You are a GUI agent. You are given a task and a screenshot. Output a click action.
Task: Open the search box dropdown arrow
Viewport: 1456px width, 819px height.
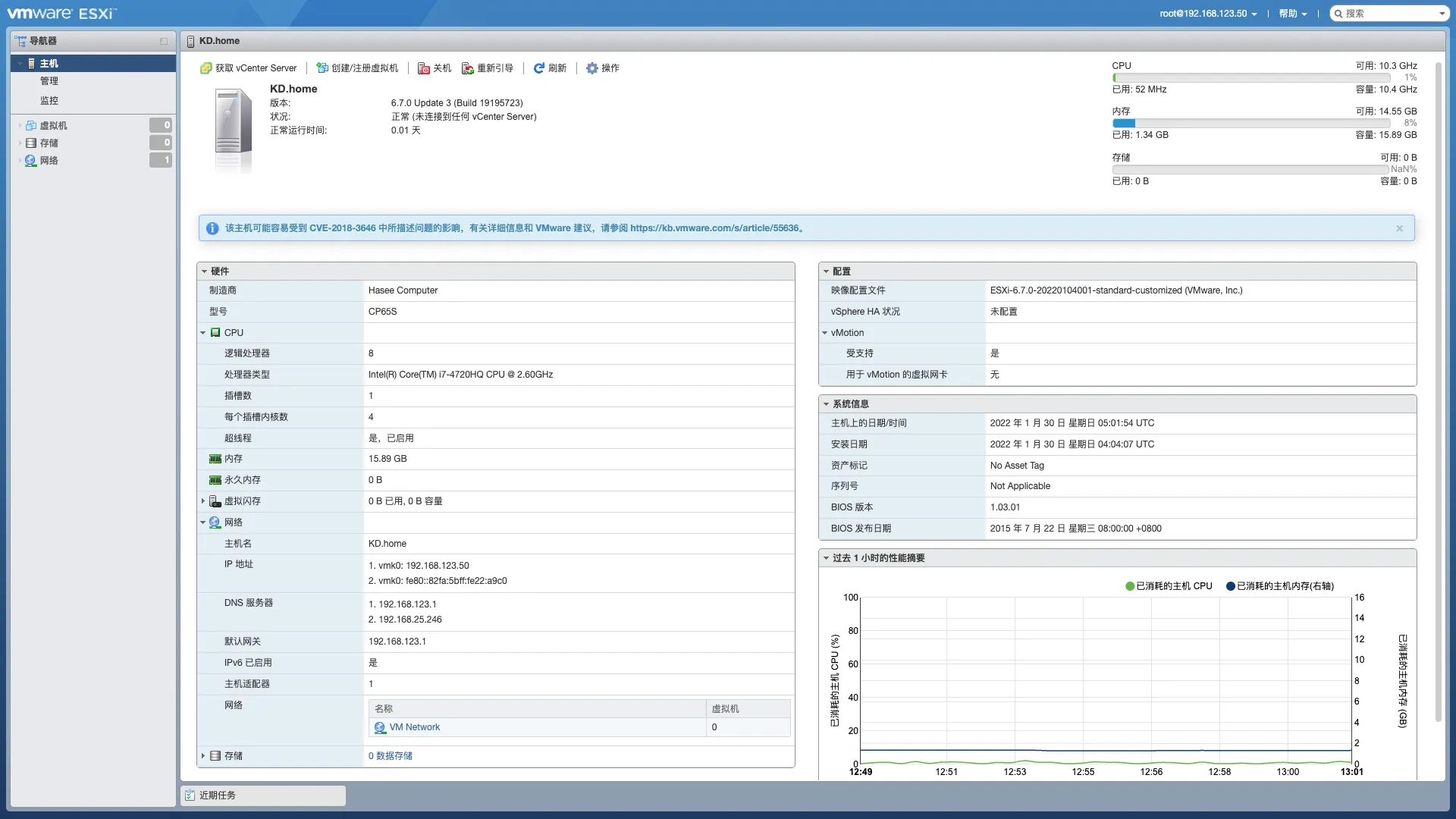1442,14
